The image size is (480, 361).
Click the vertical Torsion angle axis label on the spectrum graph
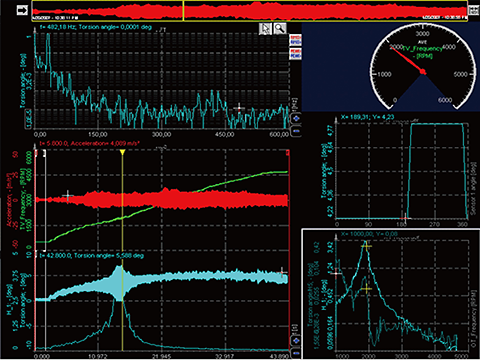tap(23, 81)
